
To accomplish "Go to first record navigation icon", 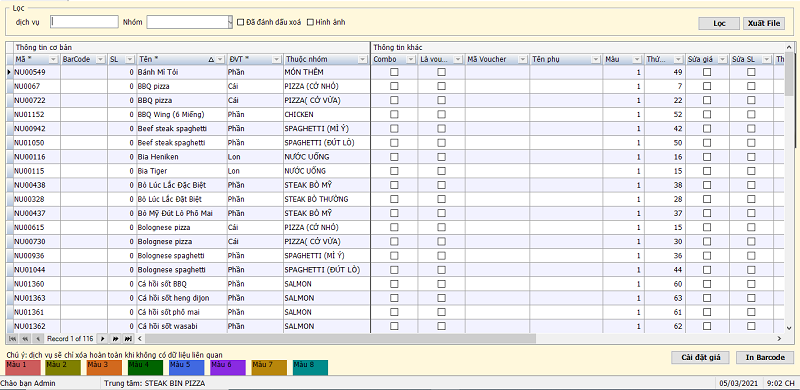I will (13, 338).
